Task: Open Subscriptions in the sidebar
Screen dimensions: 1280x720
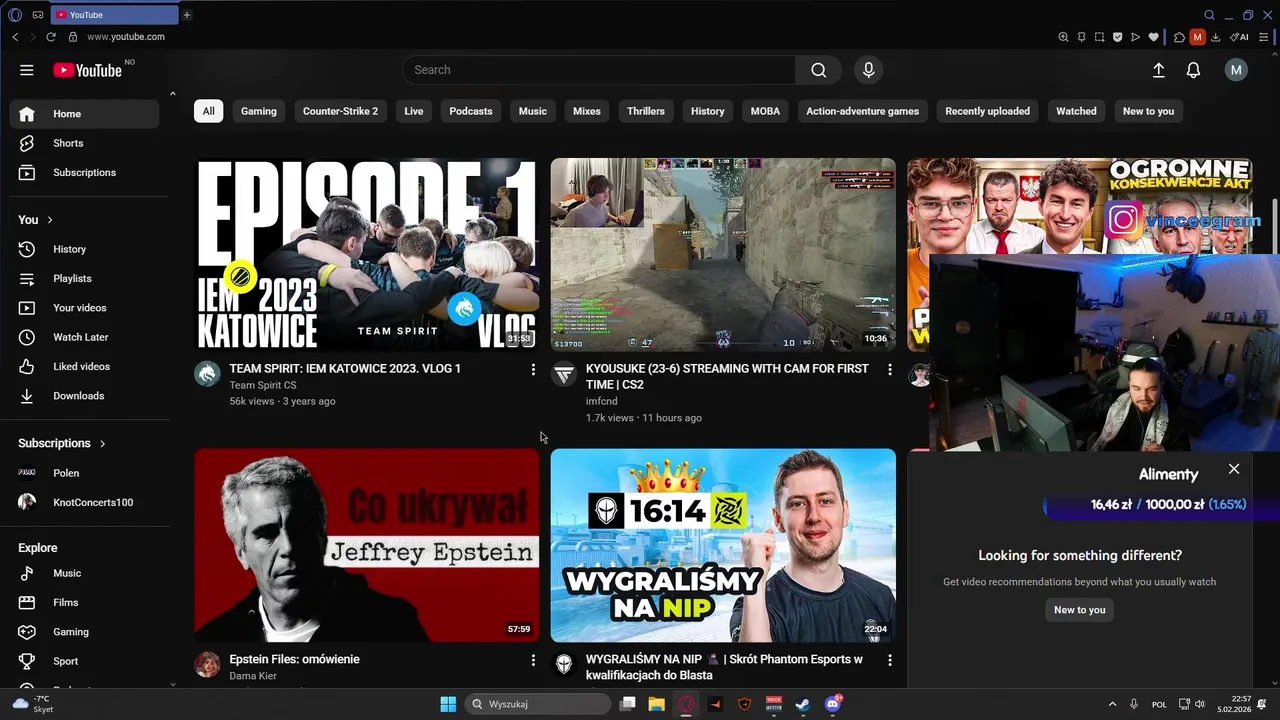Action: (x=84, y=172)
